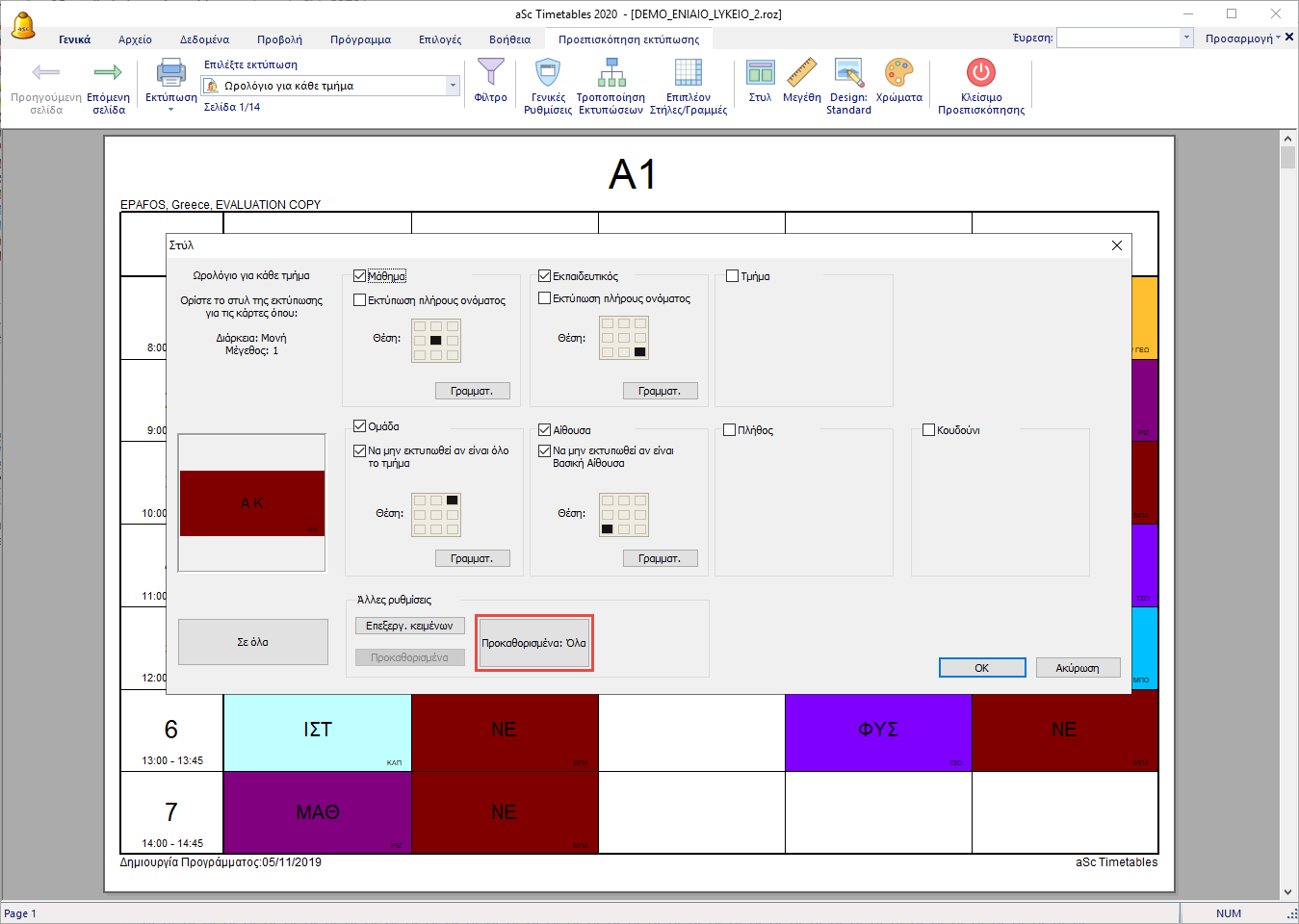
Task: Open the Filter (Φίλτρο) funnel icon
Action: coord(490,74)
